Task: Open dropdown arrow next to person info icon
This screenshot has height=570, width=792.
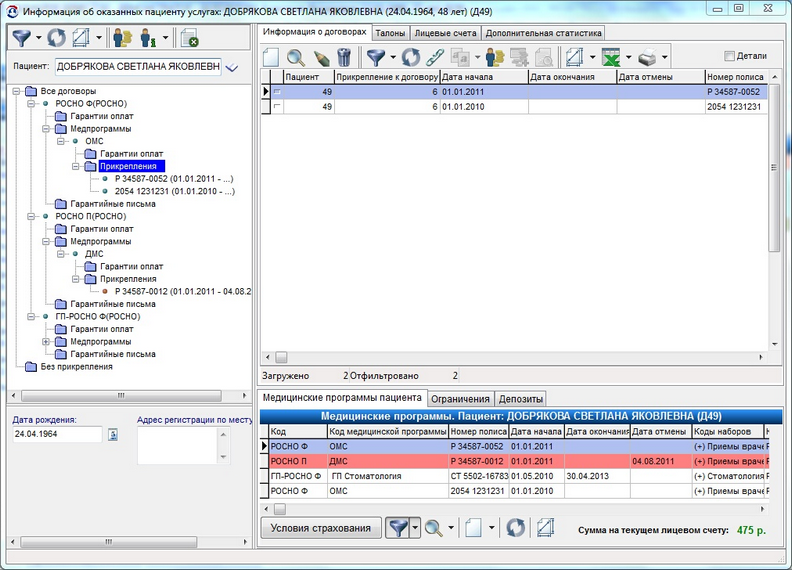Action: click(x=165, y=38)
